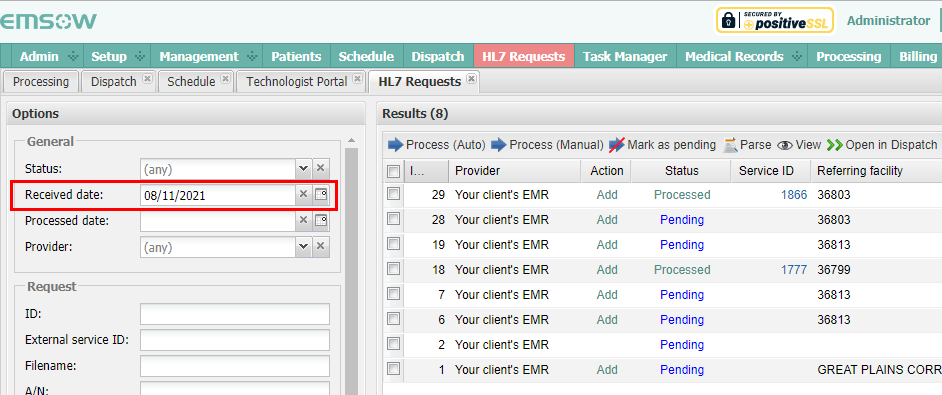Click the Received date input field
Screen dimensions: 942x395
click(218, 194)
